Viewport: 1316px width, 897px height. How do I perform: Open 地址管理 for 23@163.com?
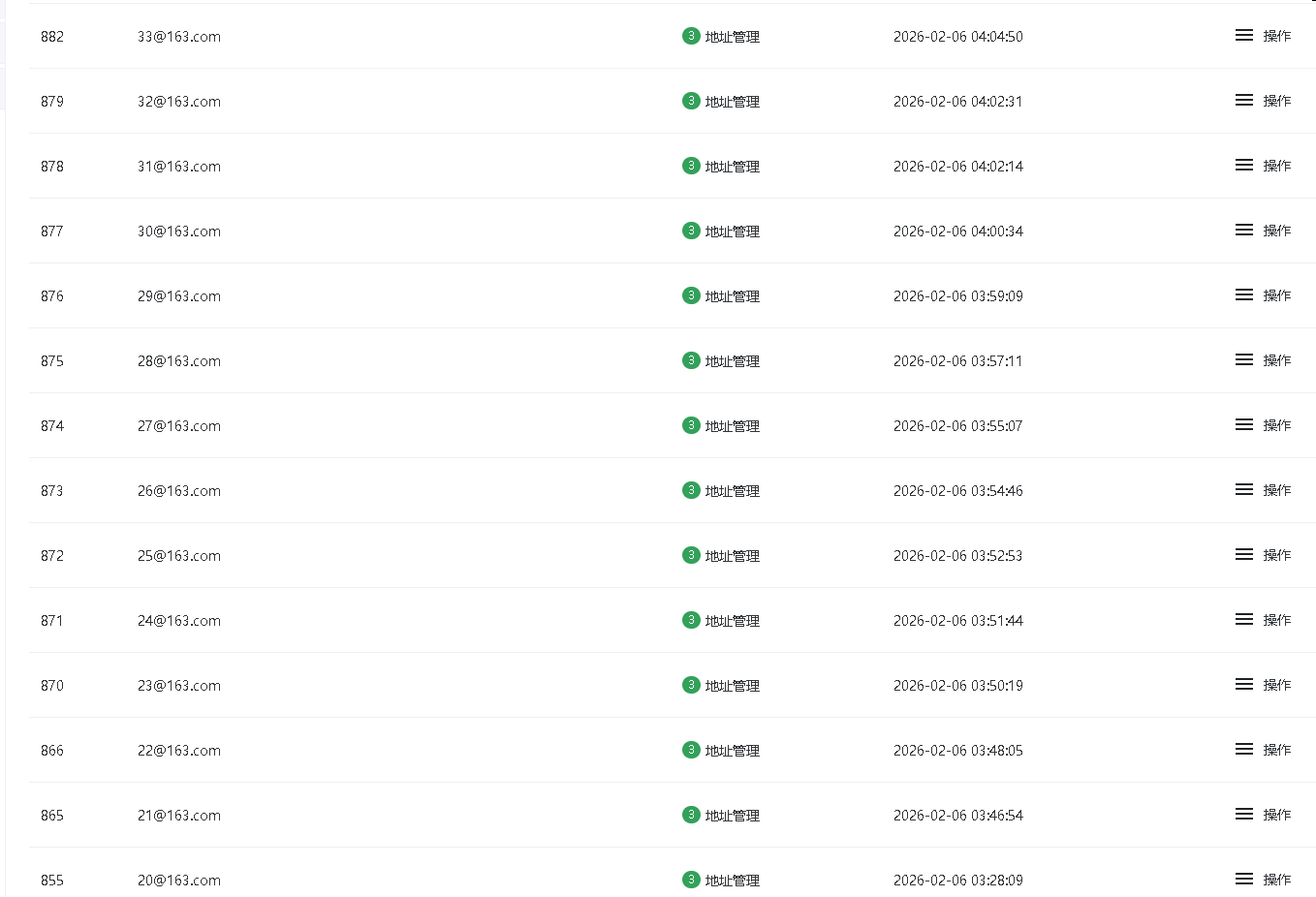pyautogui.click(x=733, y=686)
